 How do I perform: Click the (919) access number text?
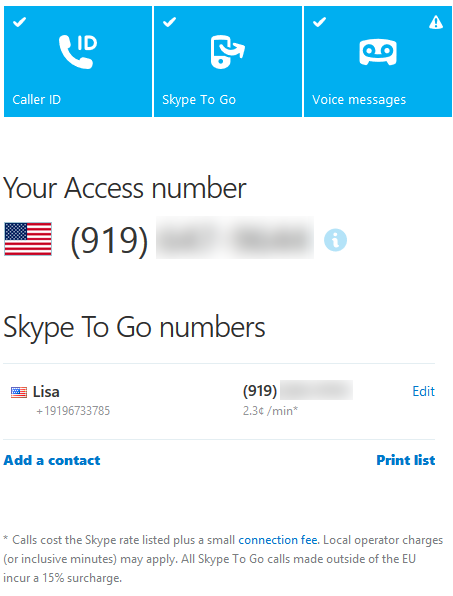[x=109, y=241]
